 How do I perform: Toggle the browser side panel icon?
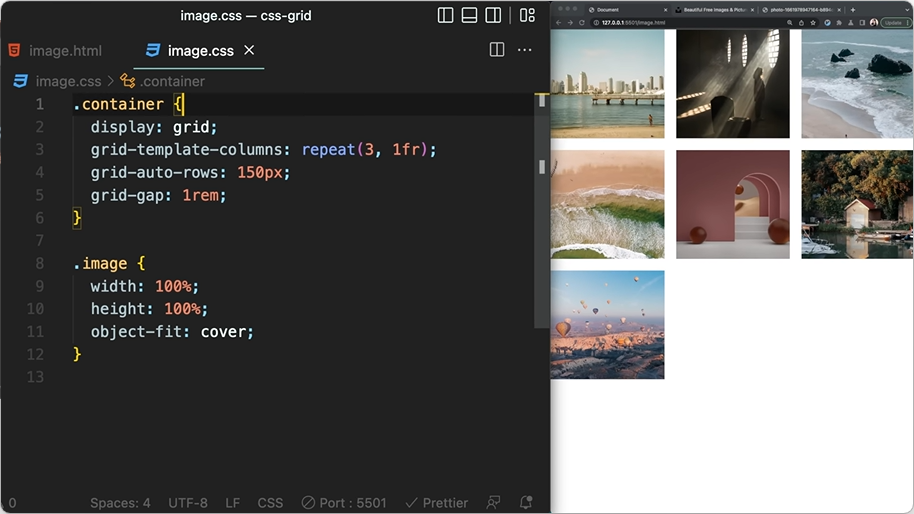pos(862,23)
